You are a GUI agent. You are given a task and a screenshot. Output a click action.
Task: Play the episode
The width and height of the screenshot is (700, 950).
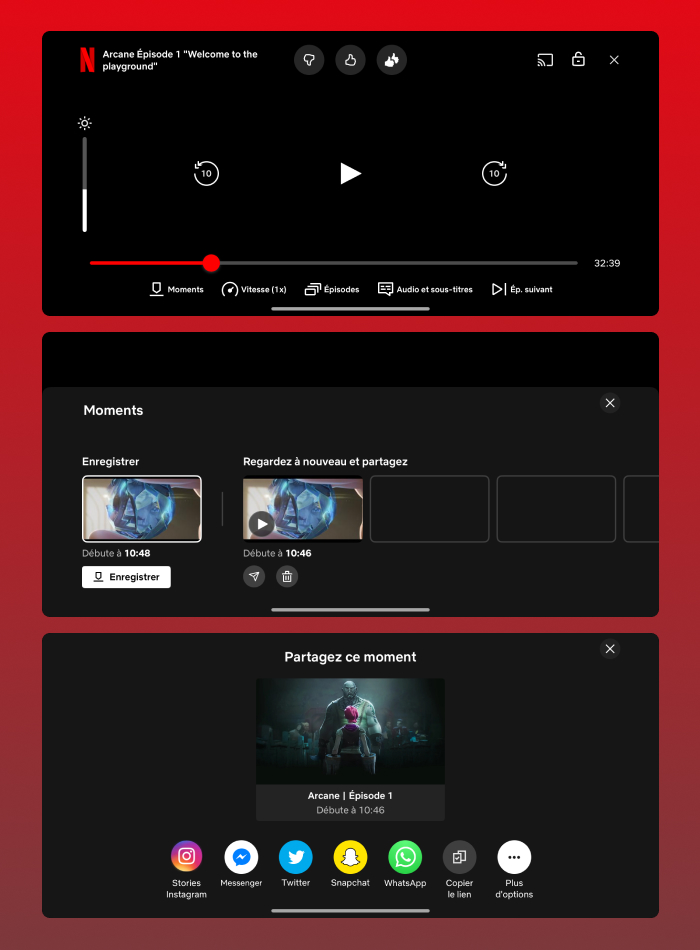click(x=350, y=173)
